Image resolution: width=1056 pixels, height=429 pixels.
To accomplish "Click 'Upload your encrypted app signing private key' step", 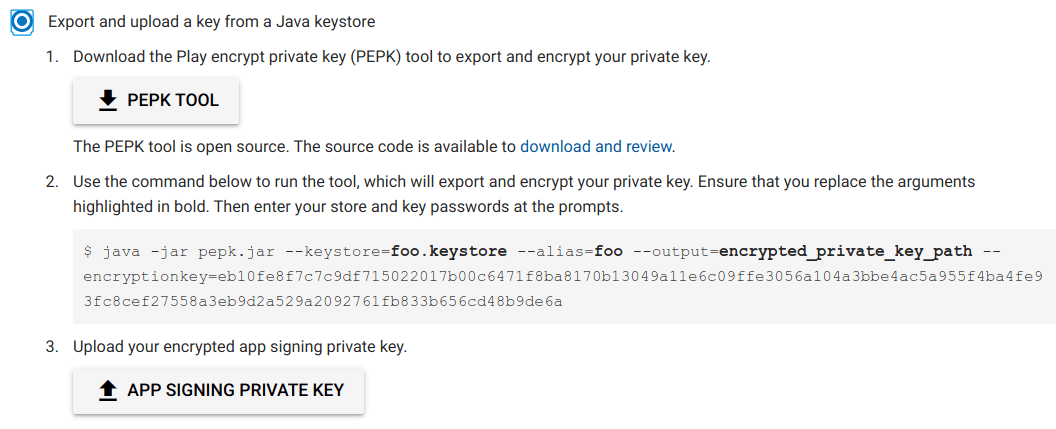I will click(240, 348).
